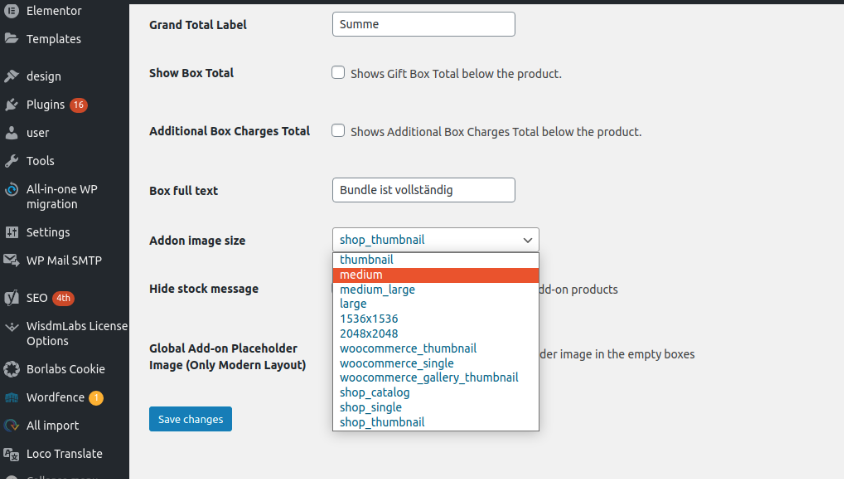Click the Elementor icon in sidebar
Screen dimensions: 844x479
pos(11,11)
